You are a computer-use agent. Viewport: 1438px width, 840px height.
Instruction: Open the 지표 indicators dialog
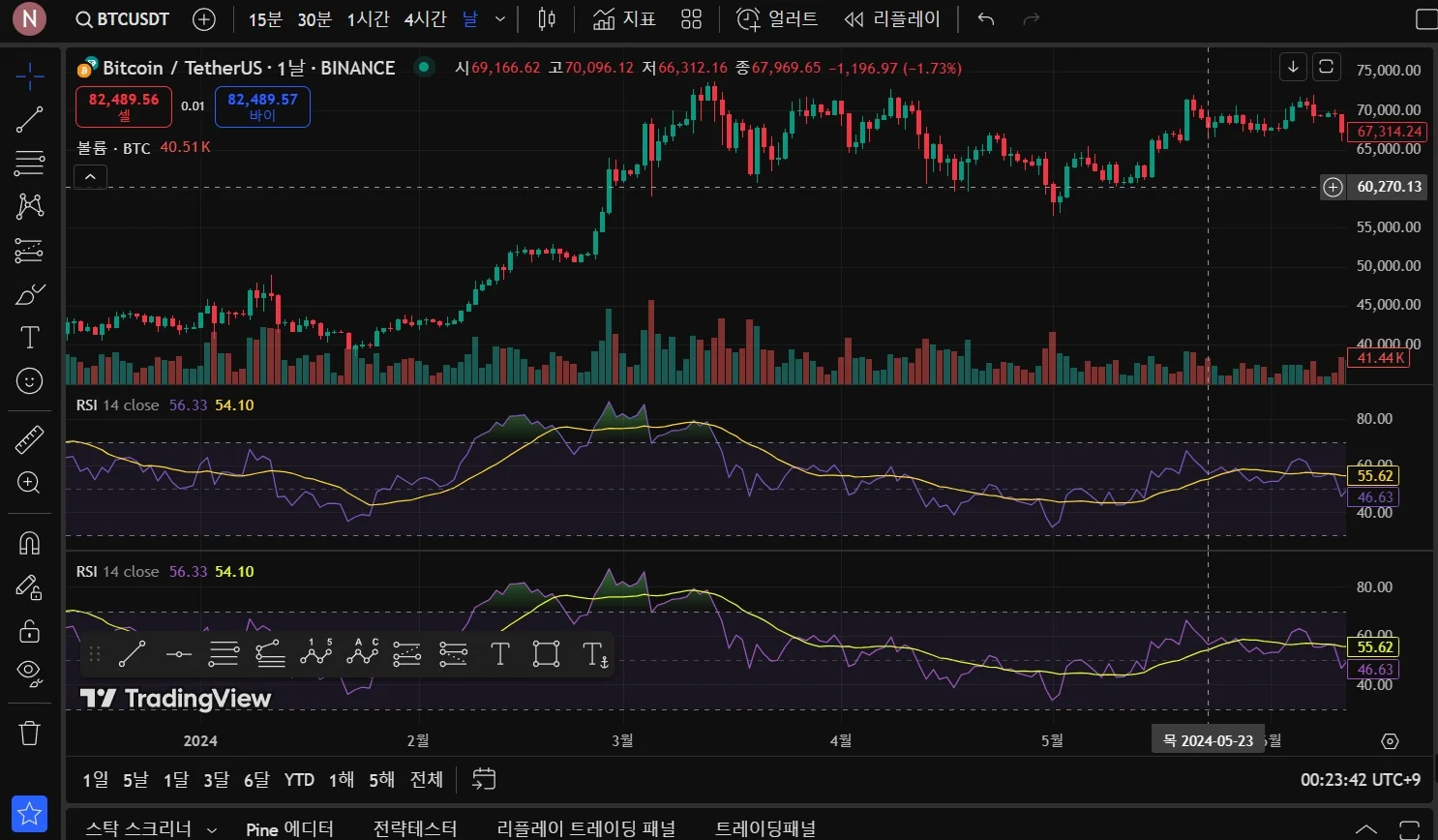624,19
